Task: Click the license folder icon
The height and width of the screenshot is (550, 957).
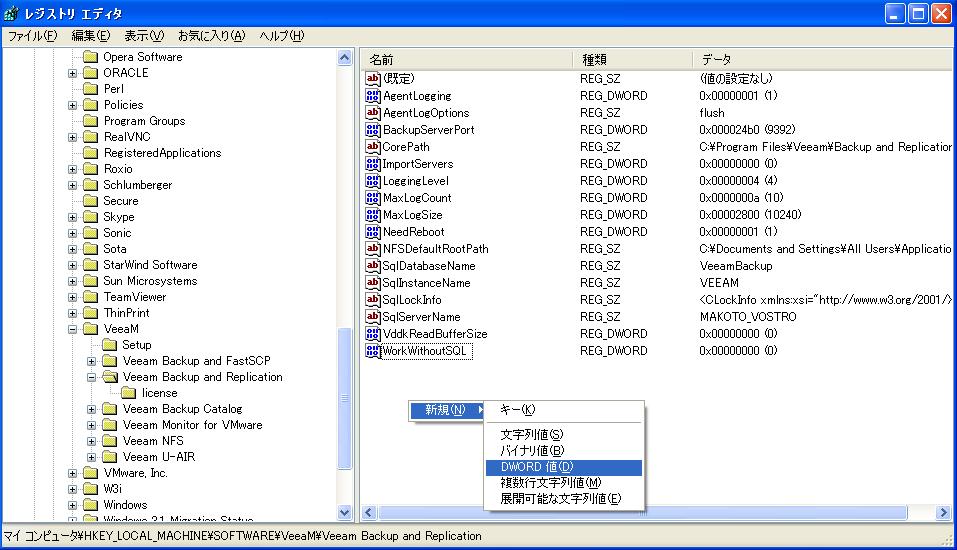Action: 129,393
